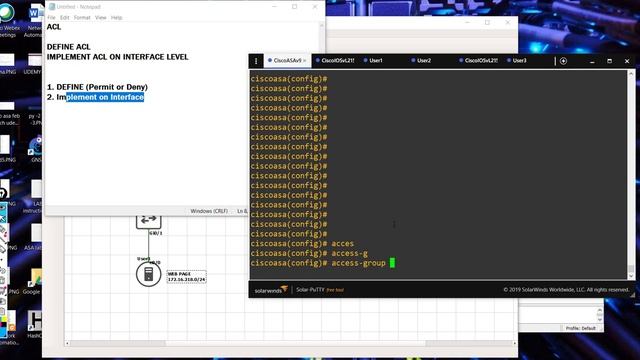Screen dimensions: 640x360
Task: Switch to the User3 terminal tab
Action: (516, 60)
